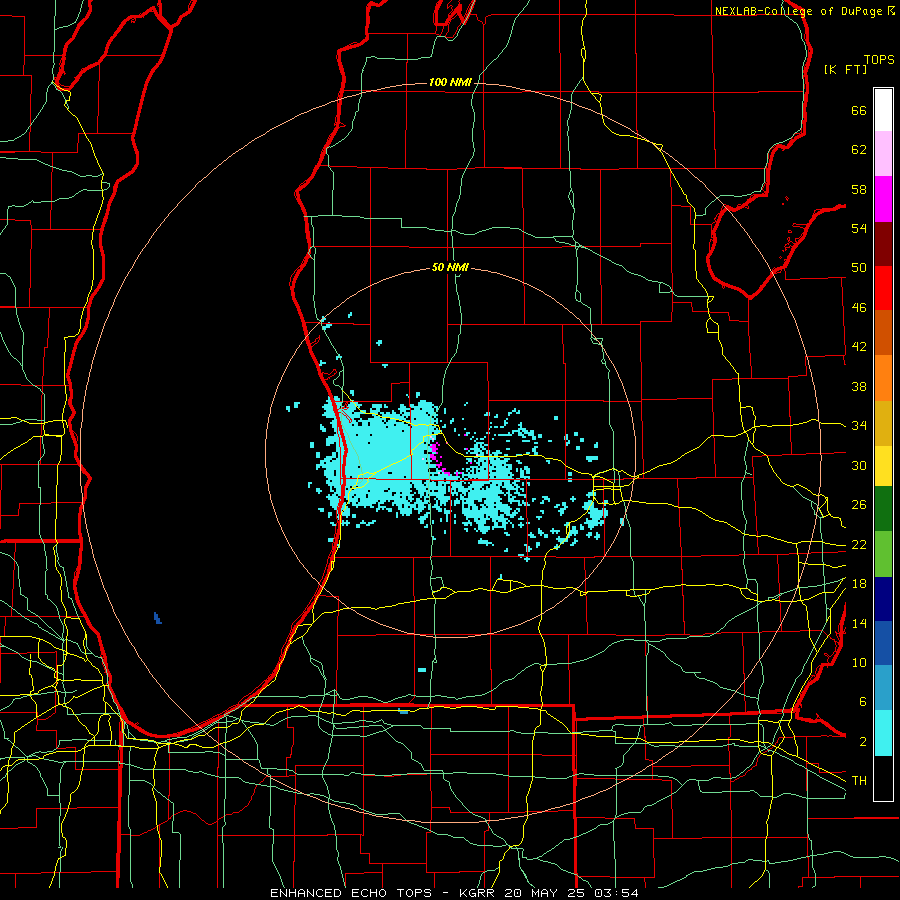Click the '10' legend value
This screenshot has height=900, width=900.
[x=859, y=662]
